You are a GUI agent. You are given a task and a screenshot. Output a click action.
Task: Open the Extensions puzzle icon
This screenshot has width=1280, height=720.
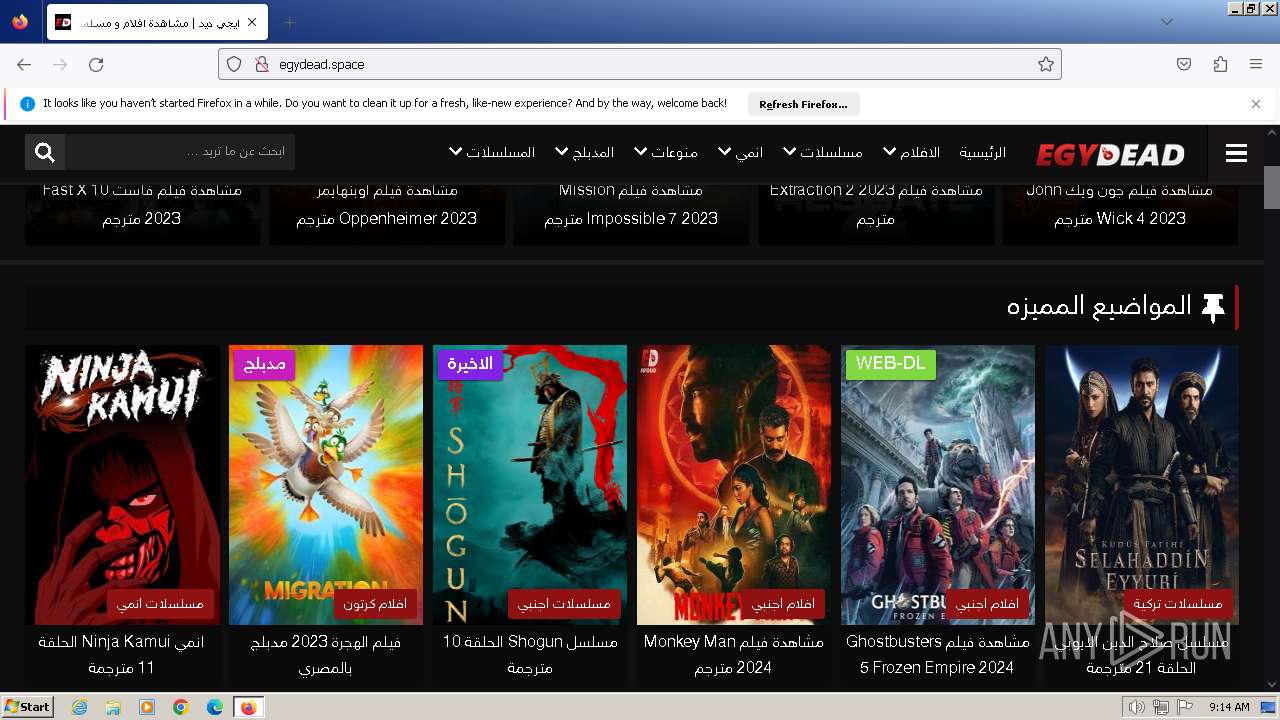click(x=1220, y=64)
